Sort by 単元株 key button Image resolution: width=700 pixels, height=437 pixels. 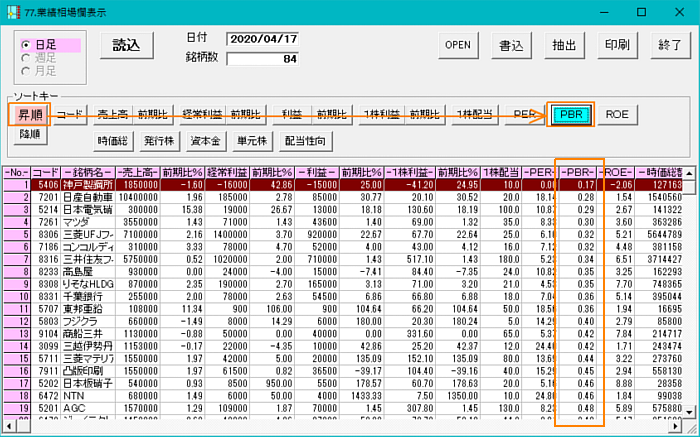(252, 141)
